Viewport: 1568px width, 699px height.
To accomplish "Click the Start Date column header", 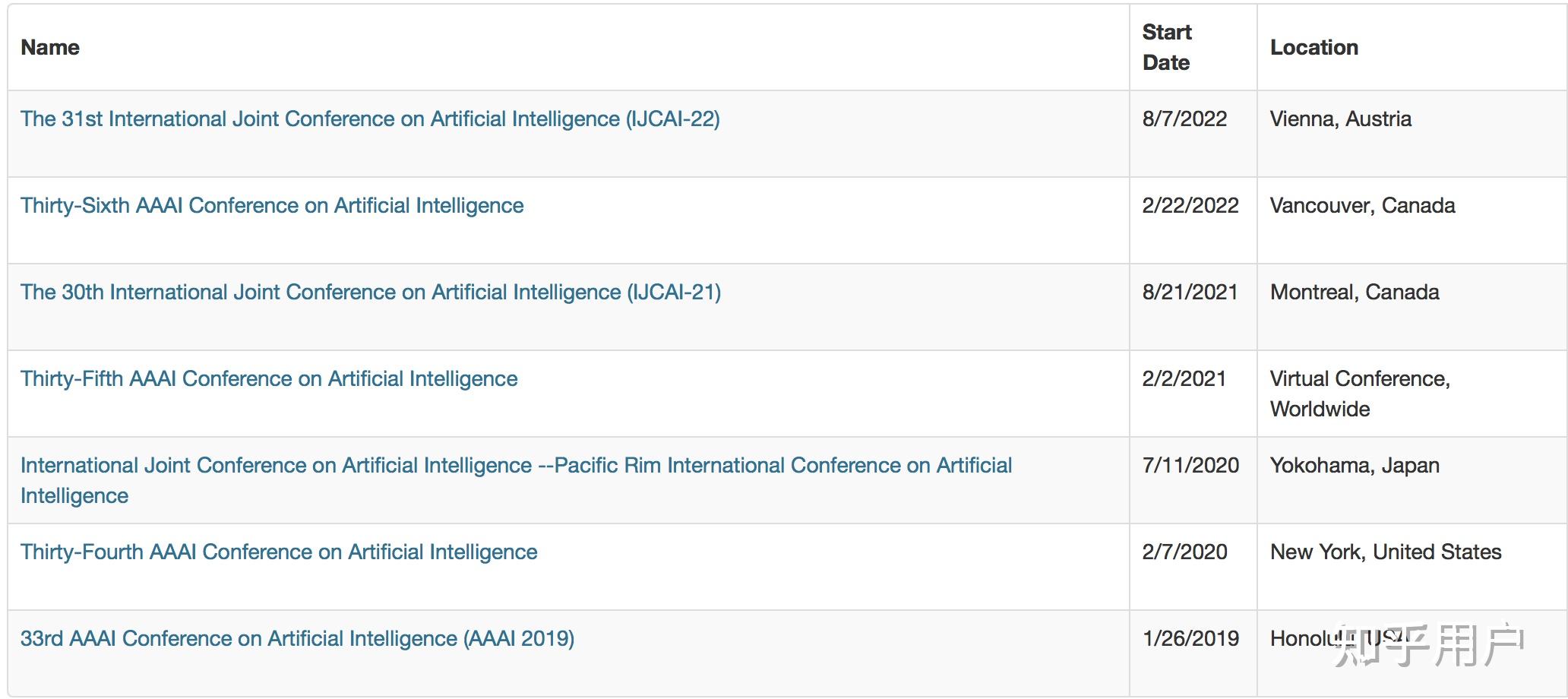I will click(x=1167, y=48).
